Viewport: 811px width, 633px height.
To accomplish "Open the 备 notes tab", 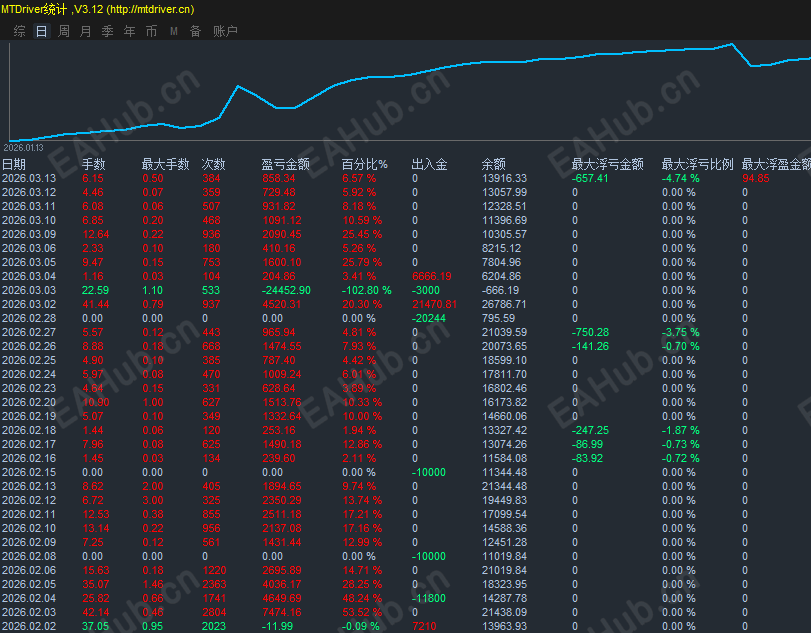I will pos(195,31).
